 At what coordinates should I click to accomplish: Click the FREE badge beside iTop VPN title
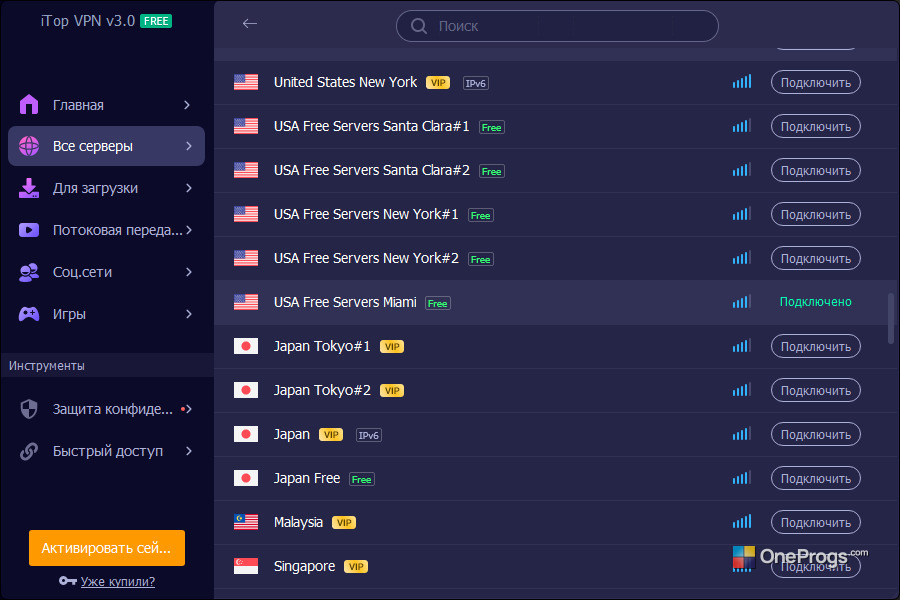[x=156, y=21]
